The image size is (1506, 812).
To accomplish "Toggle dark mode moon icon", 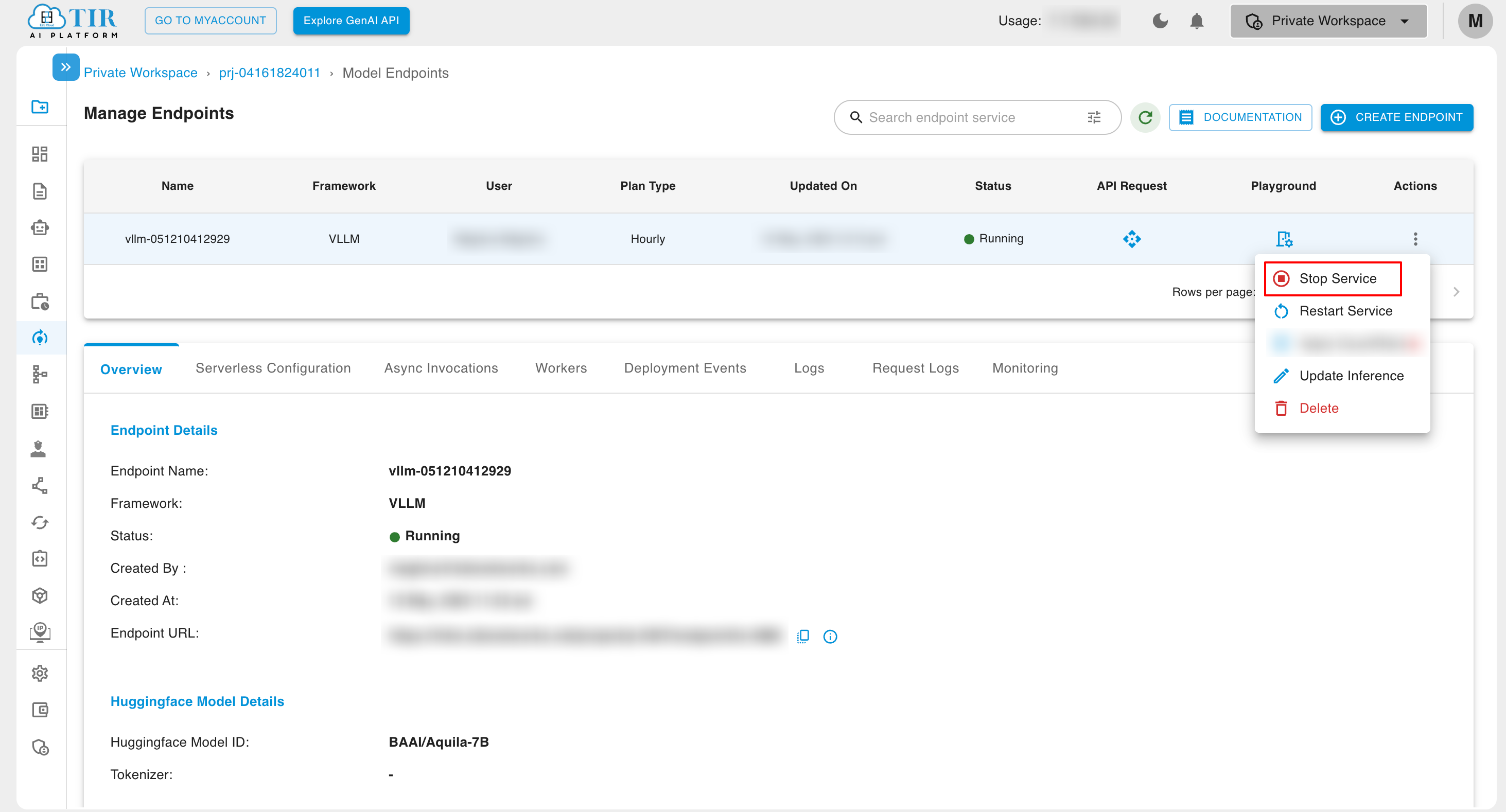I will [x=1160, y=21].
